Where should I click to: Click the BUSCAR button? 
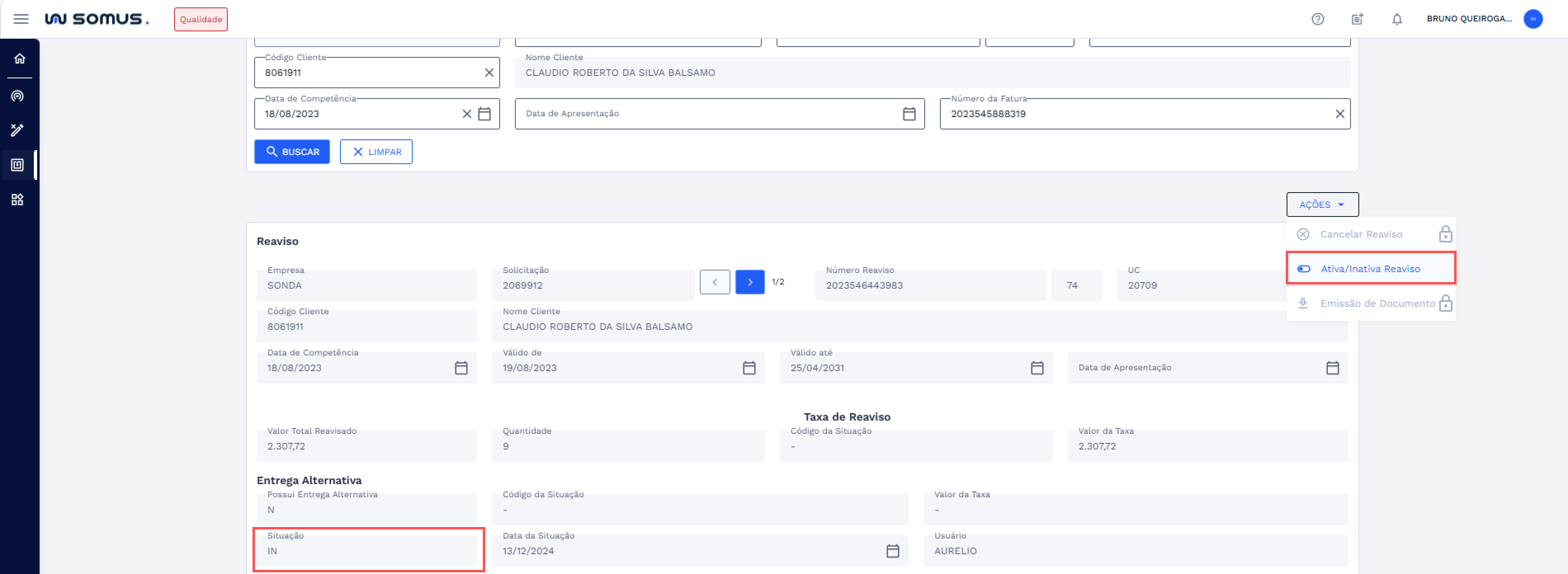tap(292, 152)
